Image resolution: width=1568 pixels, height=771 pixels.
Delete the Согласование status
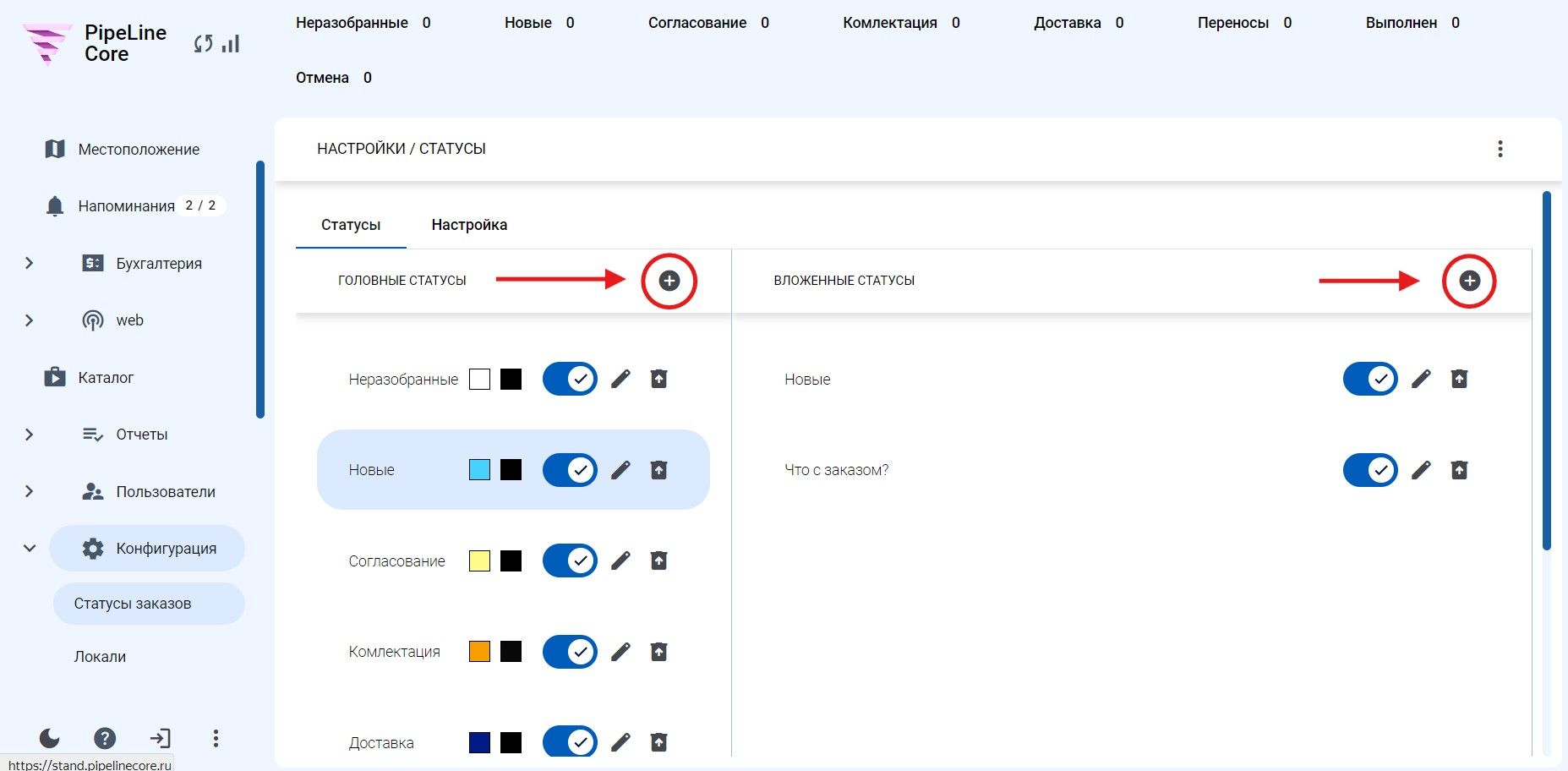658,560
